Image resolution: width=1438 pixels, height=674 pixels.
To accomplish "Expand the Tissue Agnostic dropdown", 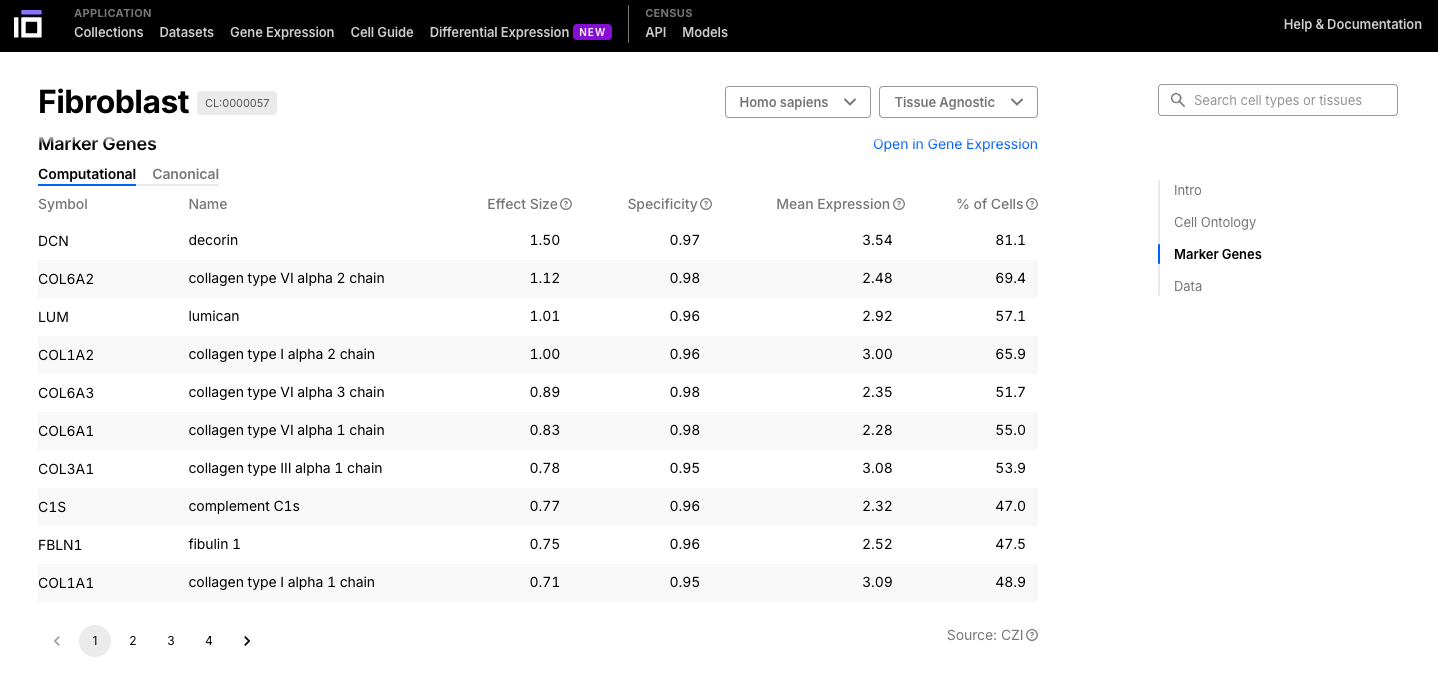I will point(957,102).
